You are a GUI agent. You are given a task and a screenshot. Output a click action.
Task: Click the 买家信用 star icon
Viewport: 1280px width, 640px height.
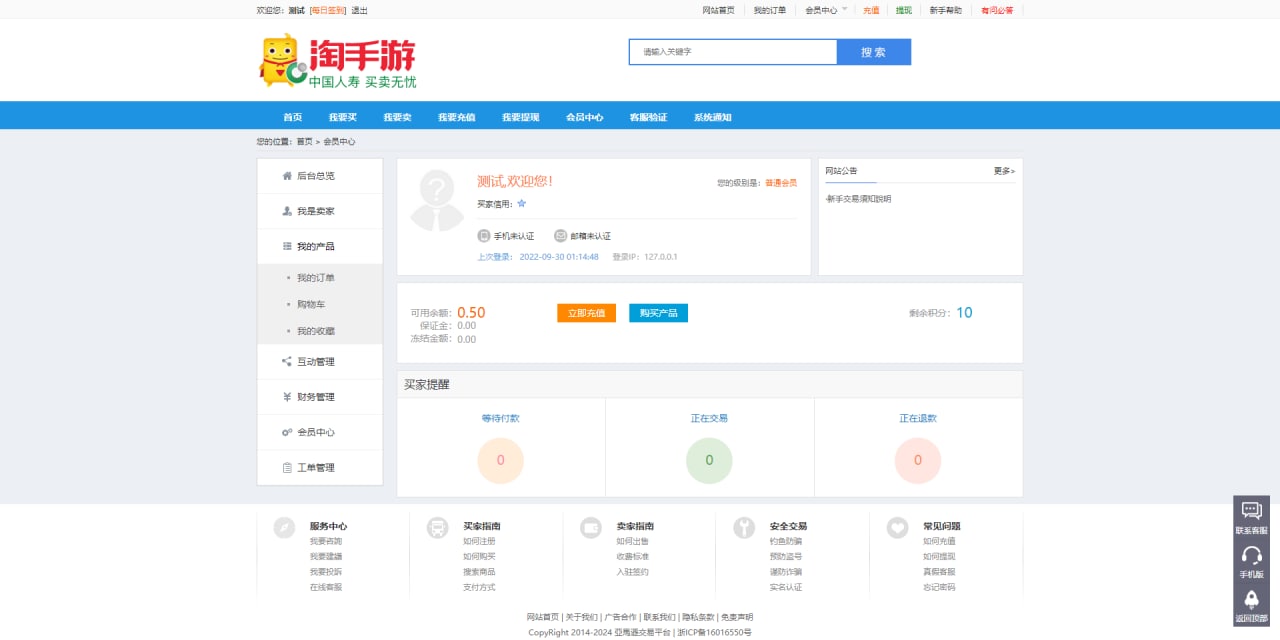(521, 204)
